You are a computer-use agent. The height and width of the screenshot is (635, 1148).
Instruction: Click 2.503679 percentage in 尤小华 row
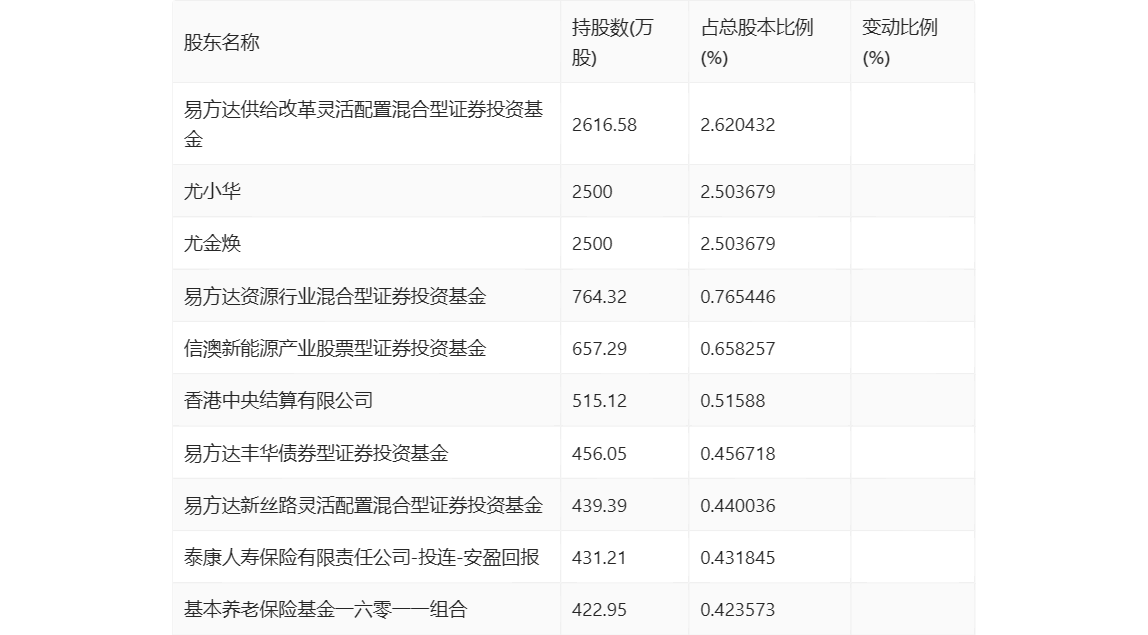point(737,192)
